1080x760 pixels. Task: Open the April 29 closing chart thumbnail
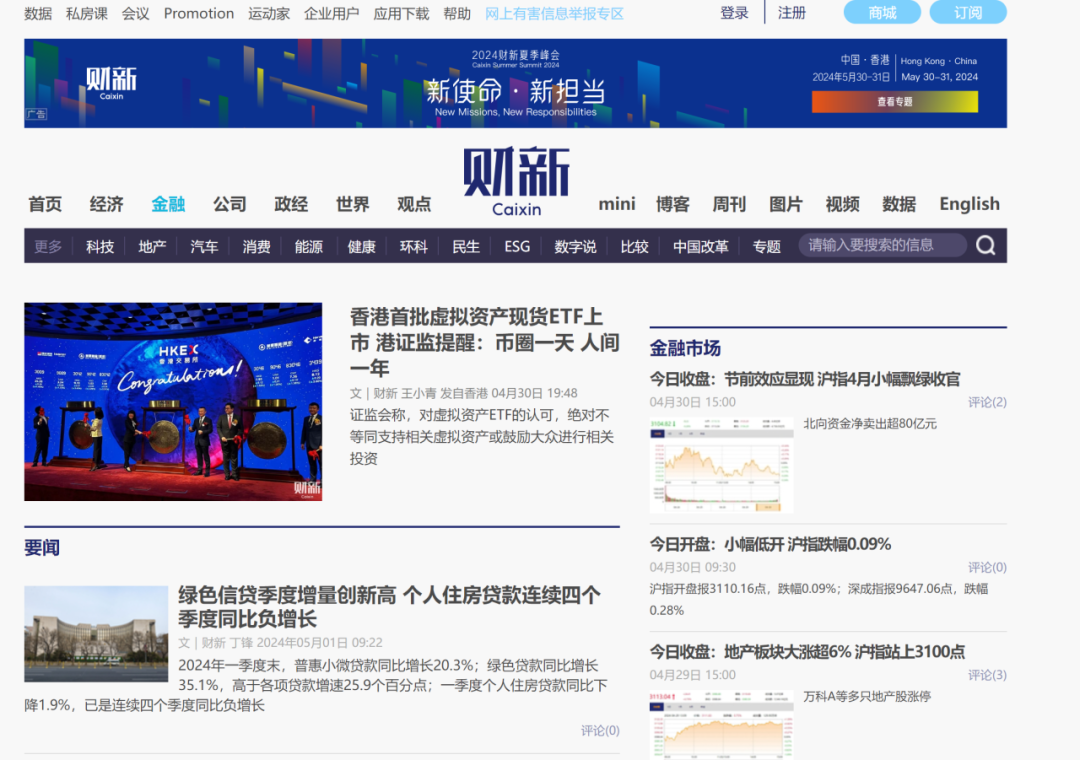pyautogui.click(x=721, y=725)
